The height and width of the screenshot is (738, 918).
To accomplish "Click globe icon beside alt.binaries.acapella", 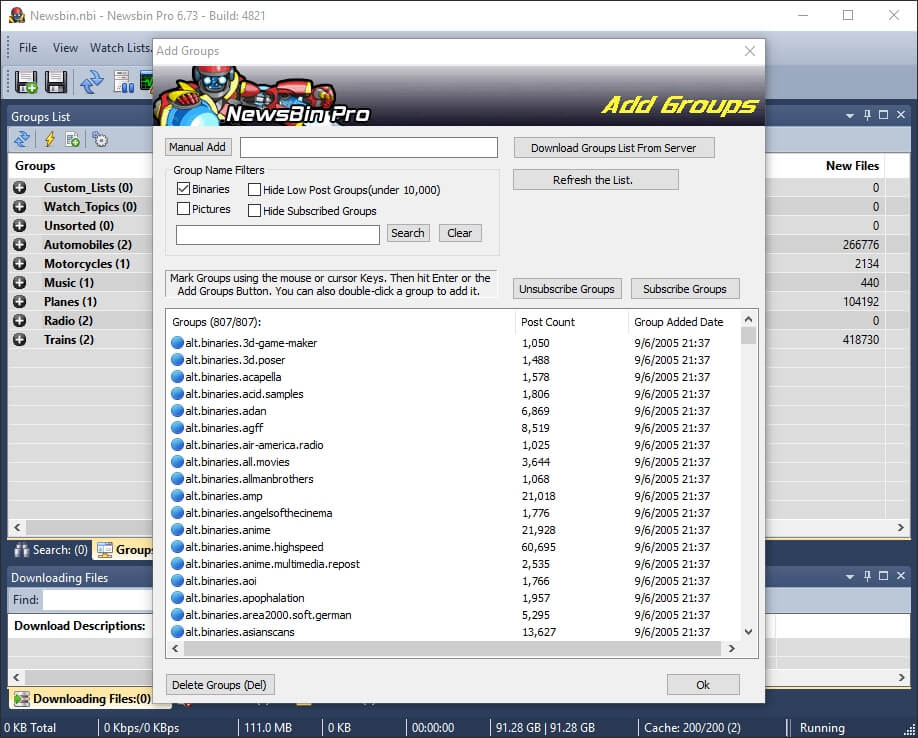I will (177, 377).
